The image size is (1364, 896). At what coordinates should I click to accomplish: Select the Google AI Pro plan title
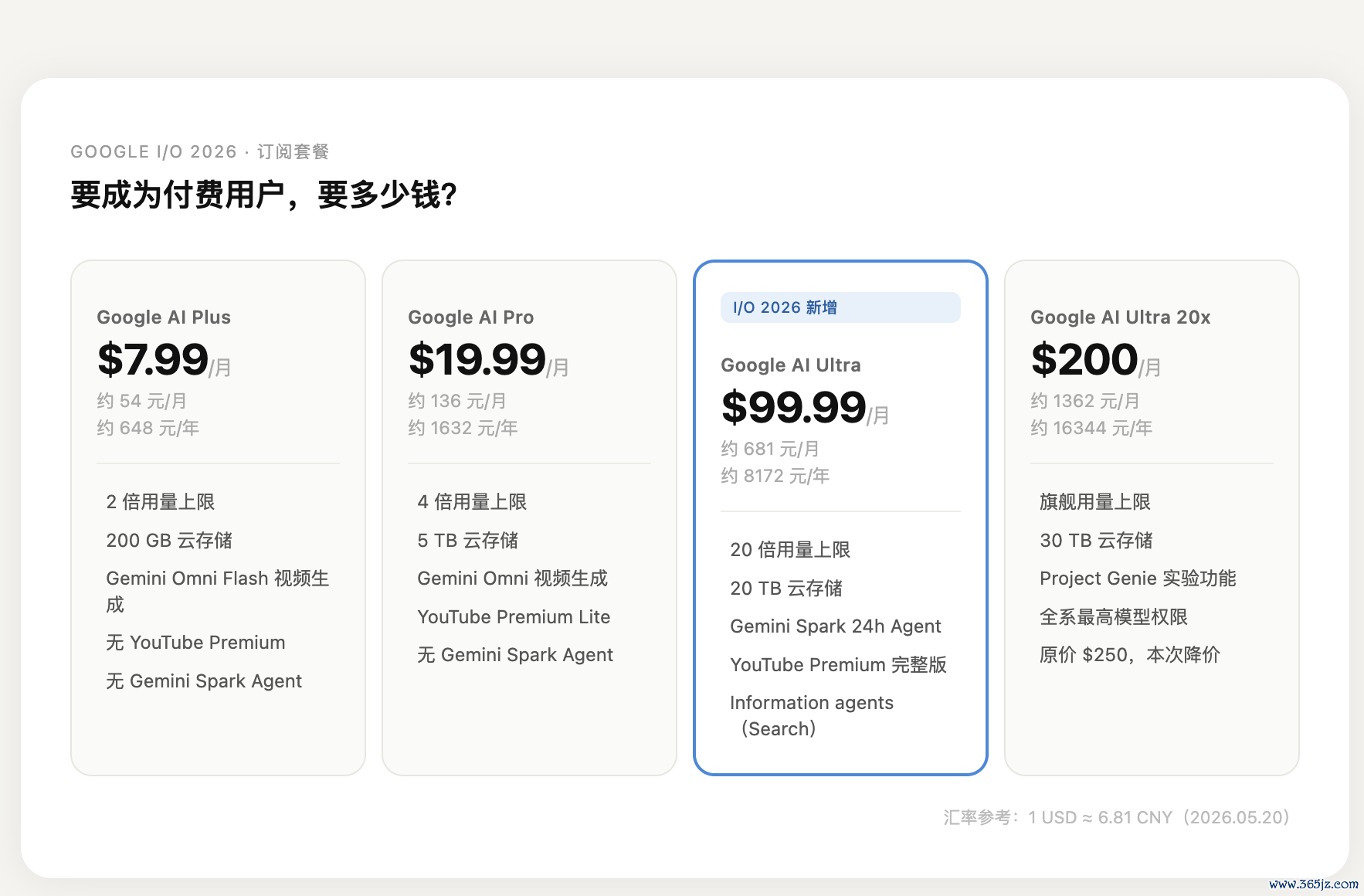point(470,317)
